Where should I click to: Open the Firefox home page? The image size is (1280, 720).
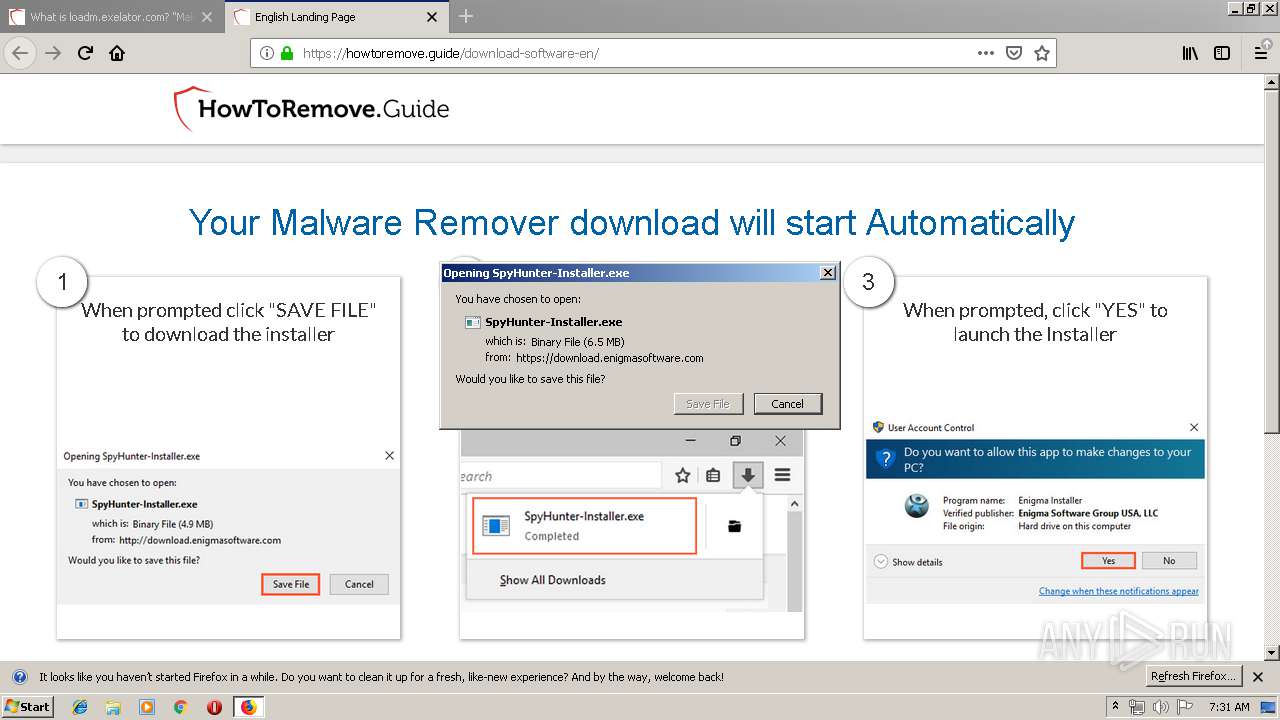117,53
